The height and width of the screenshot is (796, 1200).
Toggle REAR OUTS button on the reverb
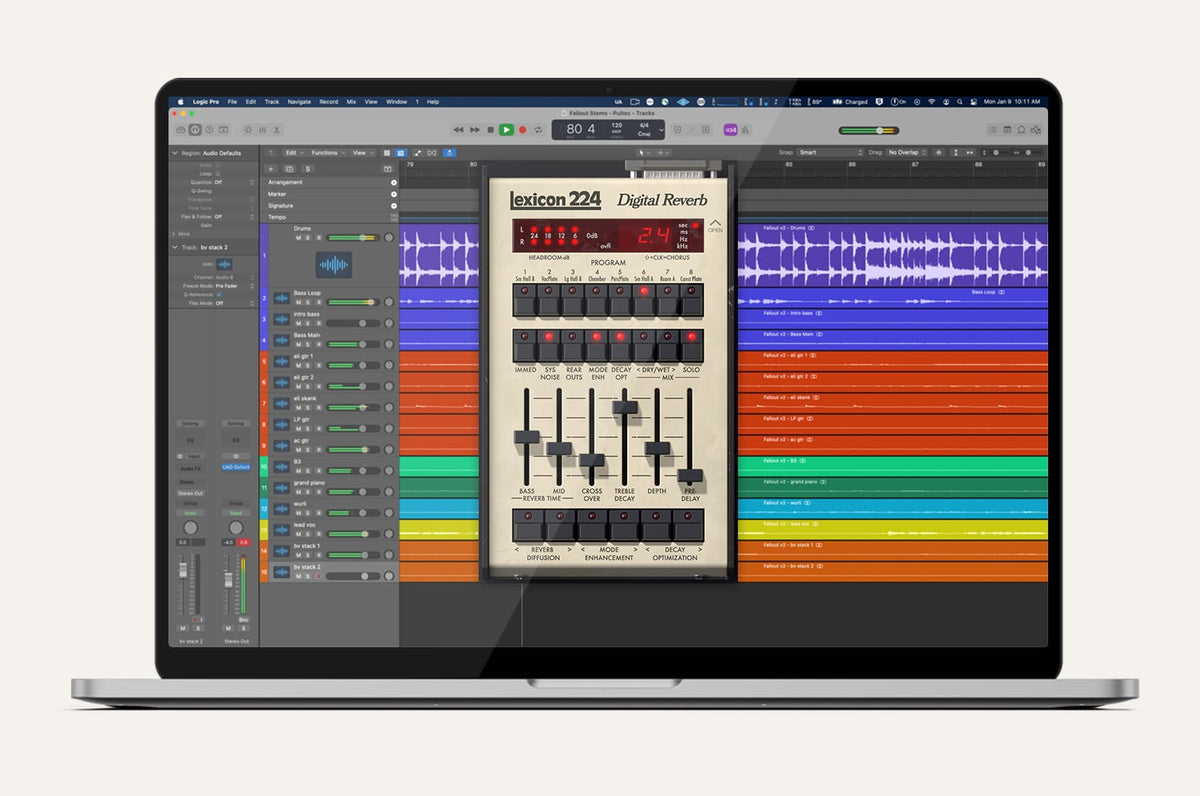coord(573,346)
